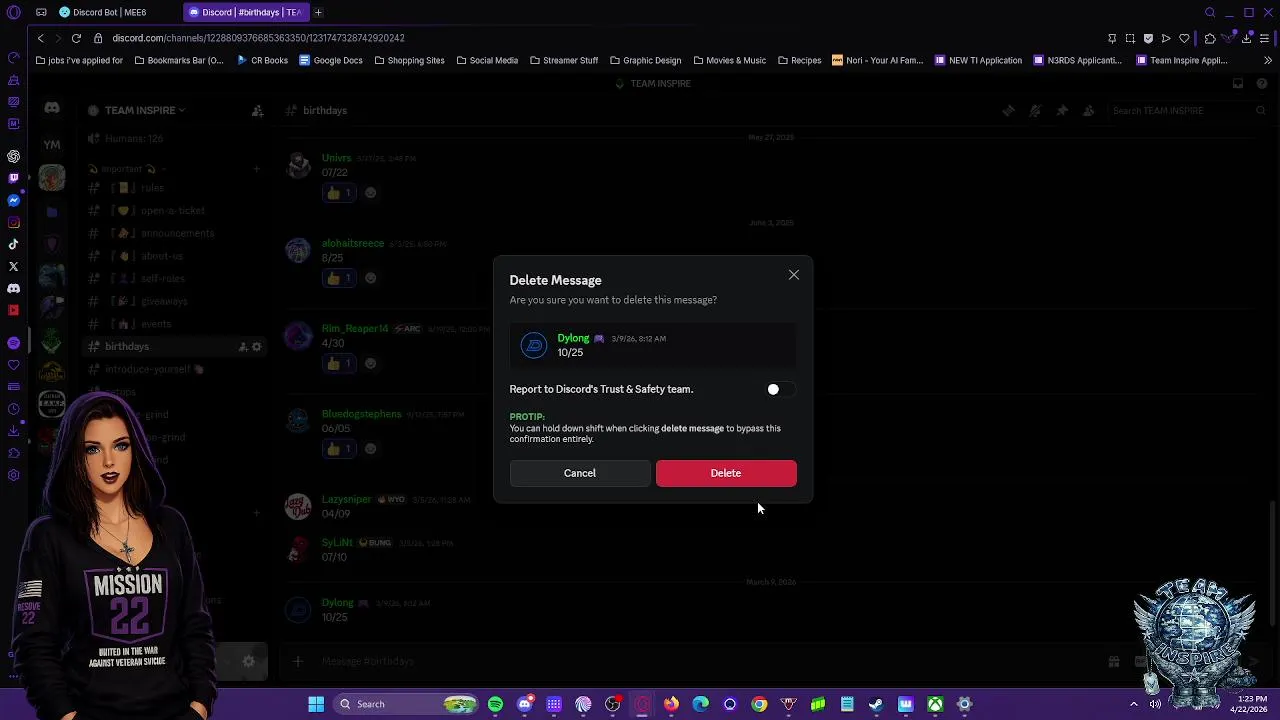1280x720 pixels.
Task: Go back with the browser back arrow
Action: tap(40, 38)
